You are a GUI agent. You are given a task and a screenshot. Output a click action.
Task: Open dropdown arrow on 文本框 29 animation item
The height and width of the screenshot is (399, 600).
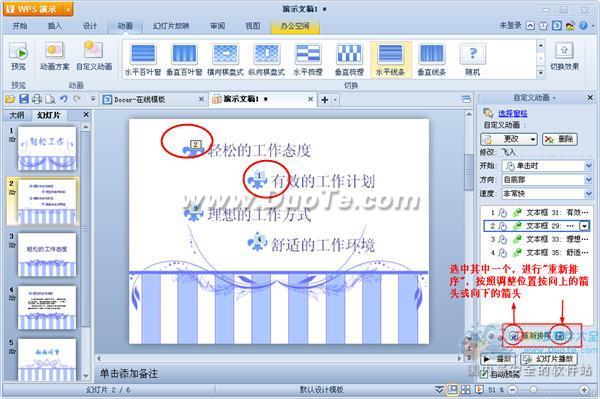tap(584, 226)
